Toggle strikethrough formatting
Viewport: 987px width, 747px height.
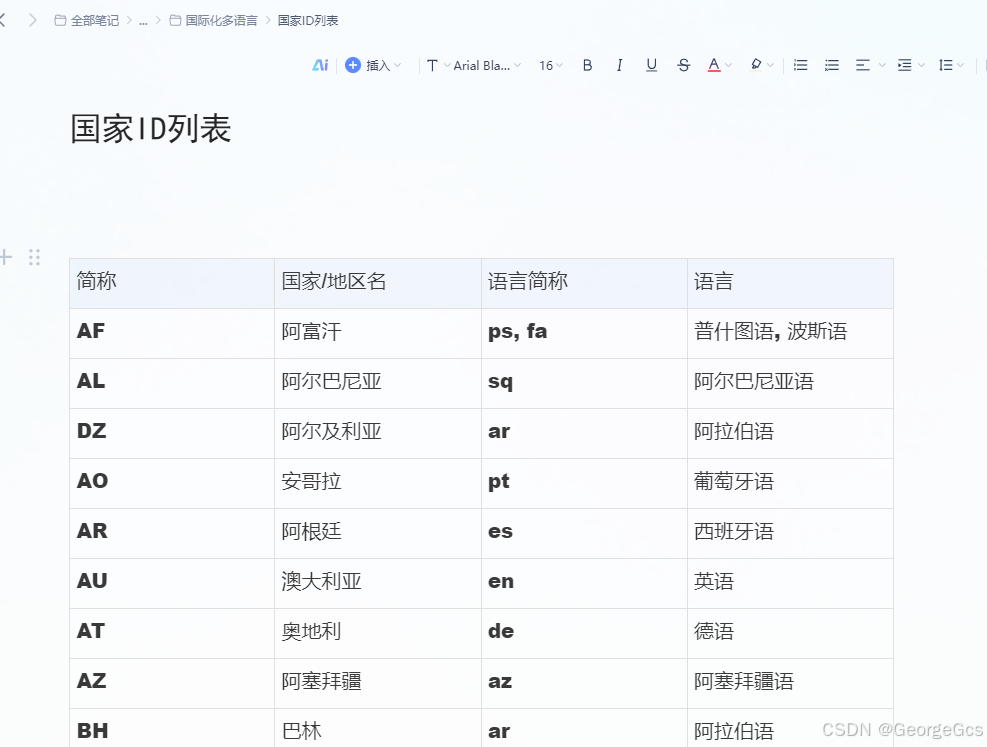[683, 65]
